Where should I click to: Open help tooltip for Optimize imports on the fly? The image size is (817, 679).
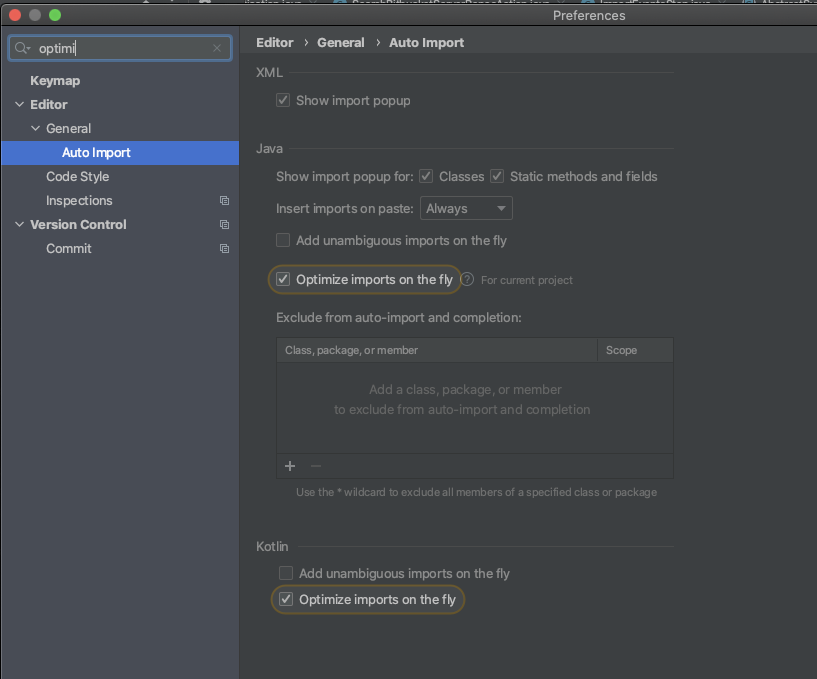[467, 280]
